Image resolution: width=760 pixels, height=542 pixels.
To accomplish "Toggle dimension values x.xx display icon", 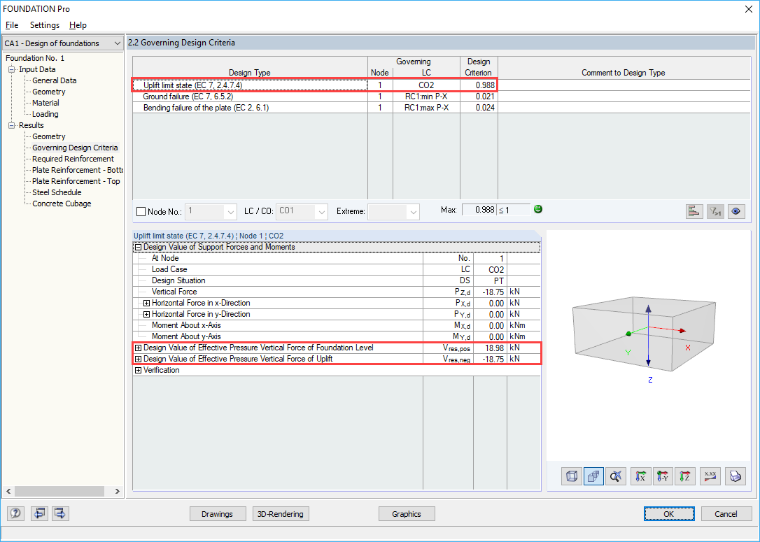I will pos(710,477).
